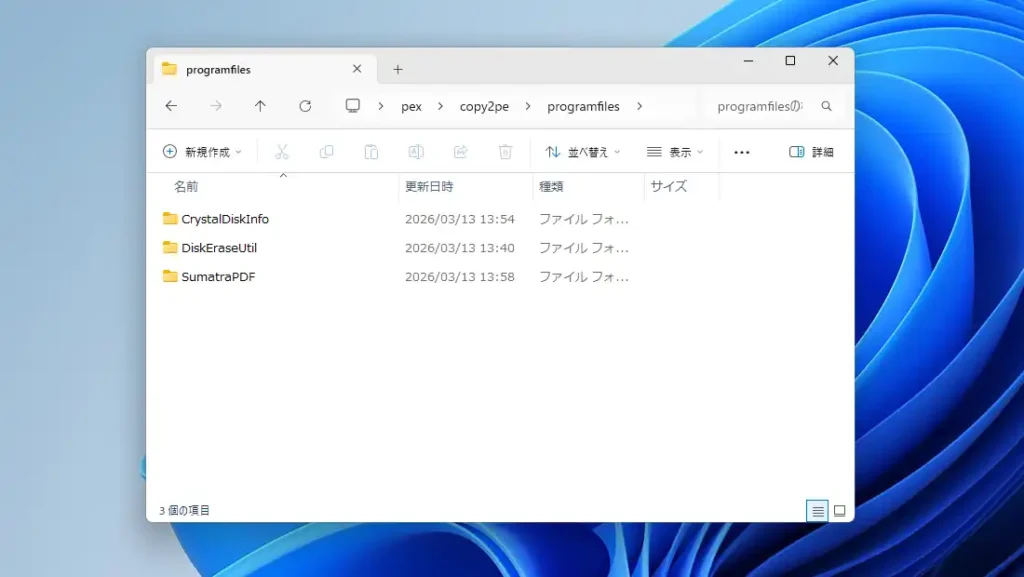Open the See more (...) menu
This screenshot has width=1024, height=577.
tap(741, 151)
